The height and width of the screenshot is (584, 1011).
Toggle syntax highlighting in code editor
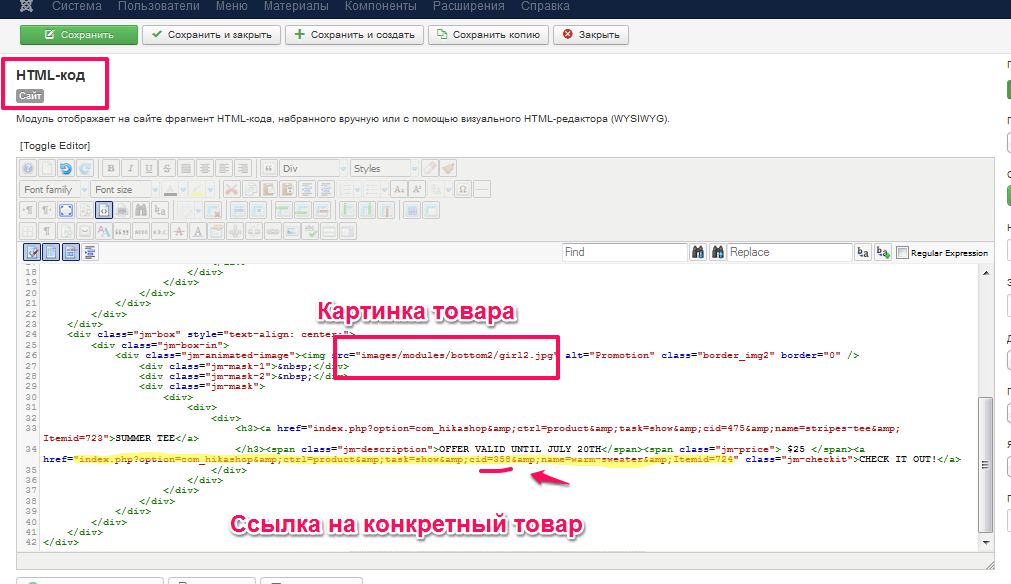32,252
